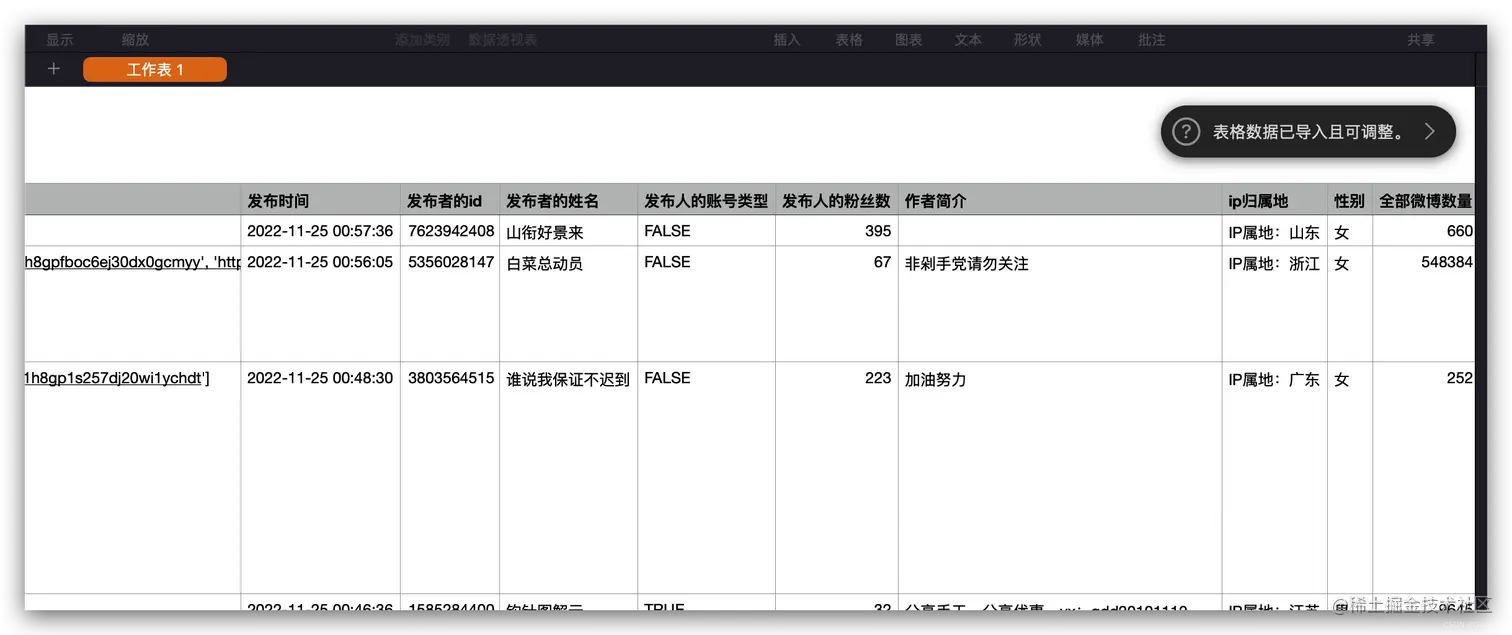Open the 插入 toolbar menu
This screenshot has width=1512, height=635.
(x=787, y=40)
